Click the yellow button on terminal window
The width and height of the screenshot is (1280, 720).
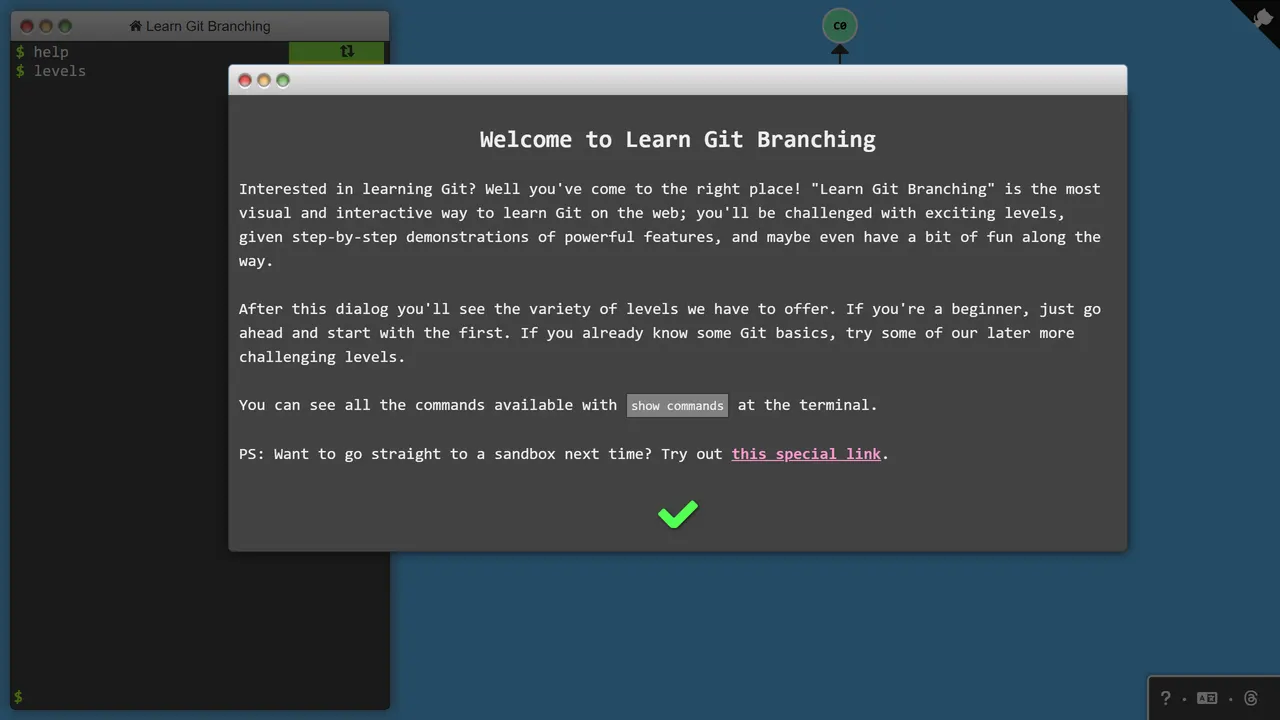[x=46, y=26]
